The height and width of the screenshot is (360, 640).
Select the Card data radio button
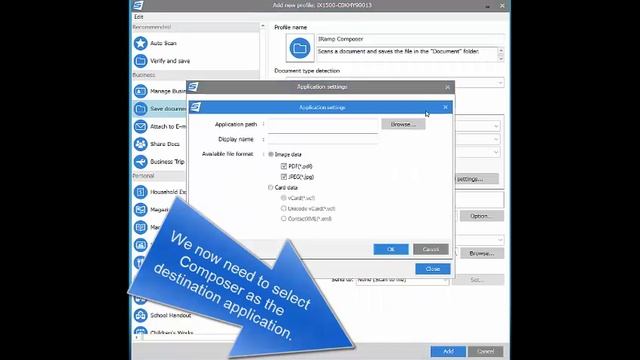(270, 187)
